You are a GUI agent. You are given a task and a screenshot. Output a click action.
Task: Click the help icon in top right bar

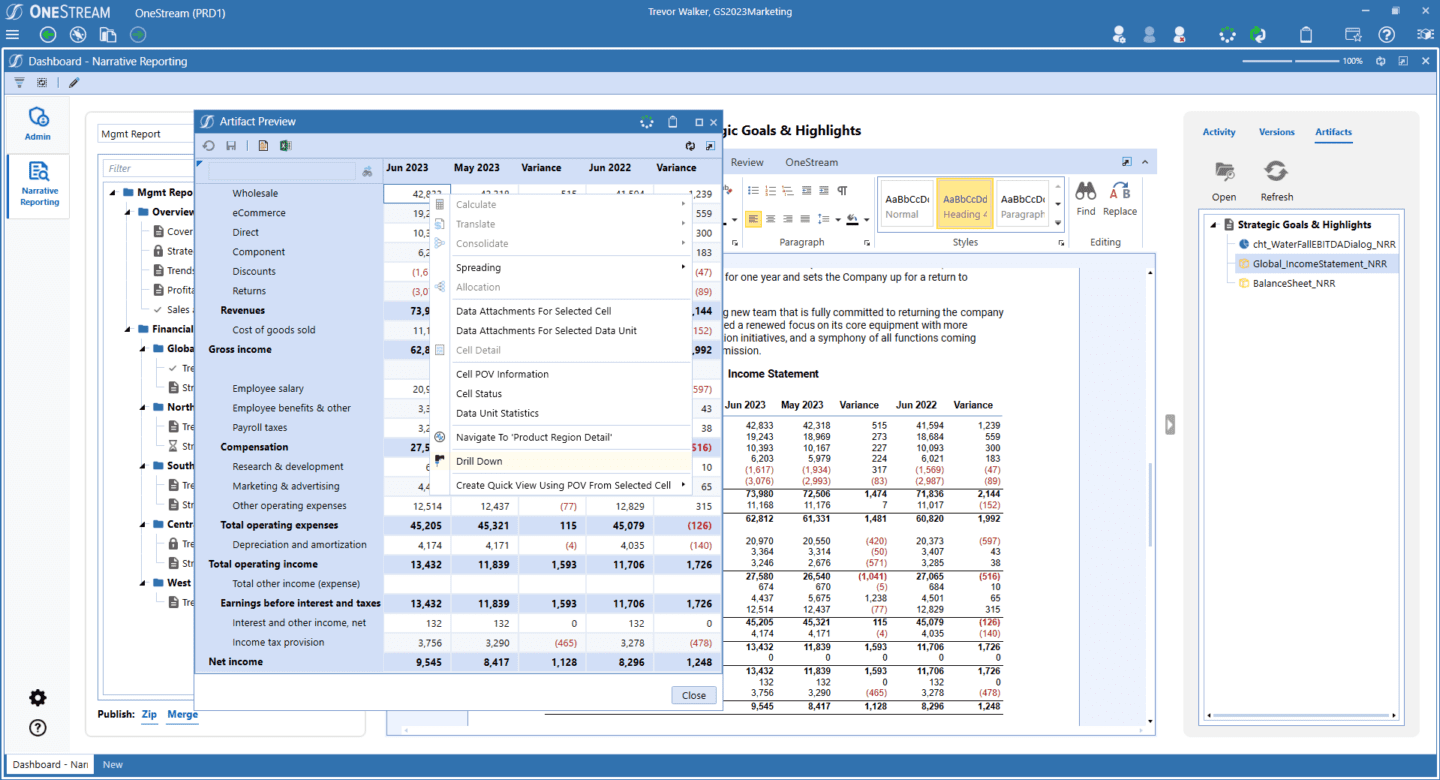pyautogui.click(x=1386, y=35)
